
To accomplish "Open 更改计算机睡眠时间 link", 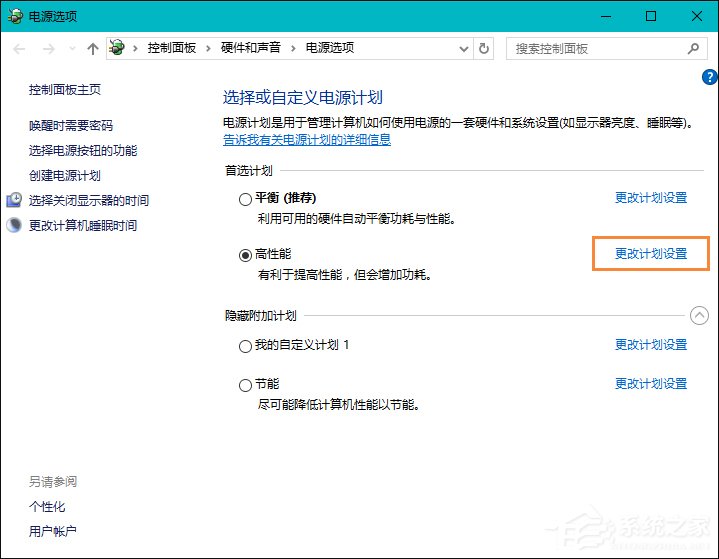I will [83, 225].
